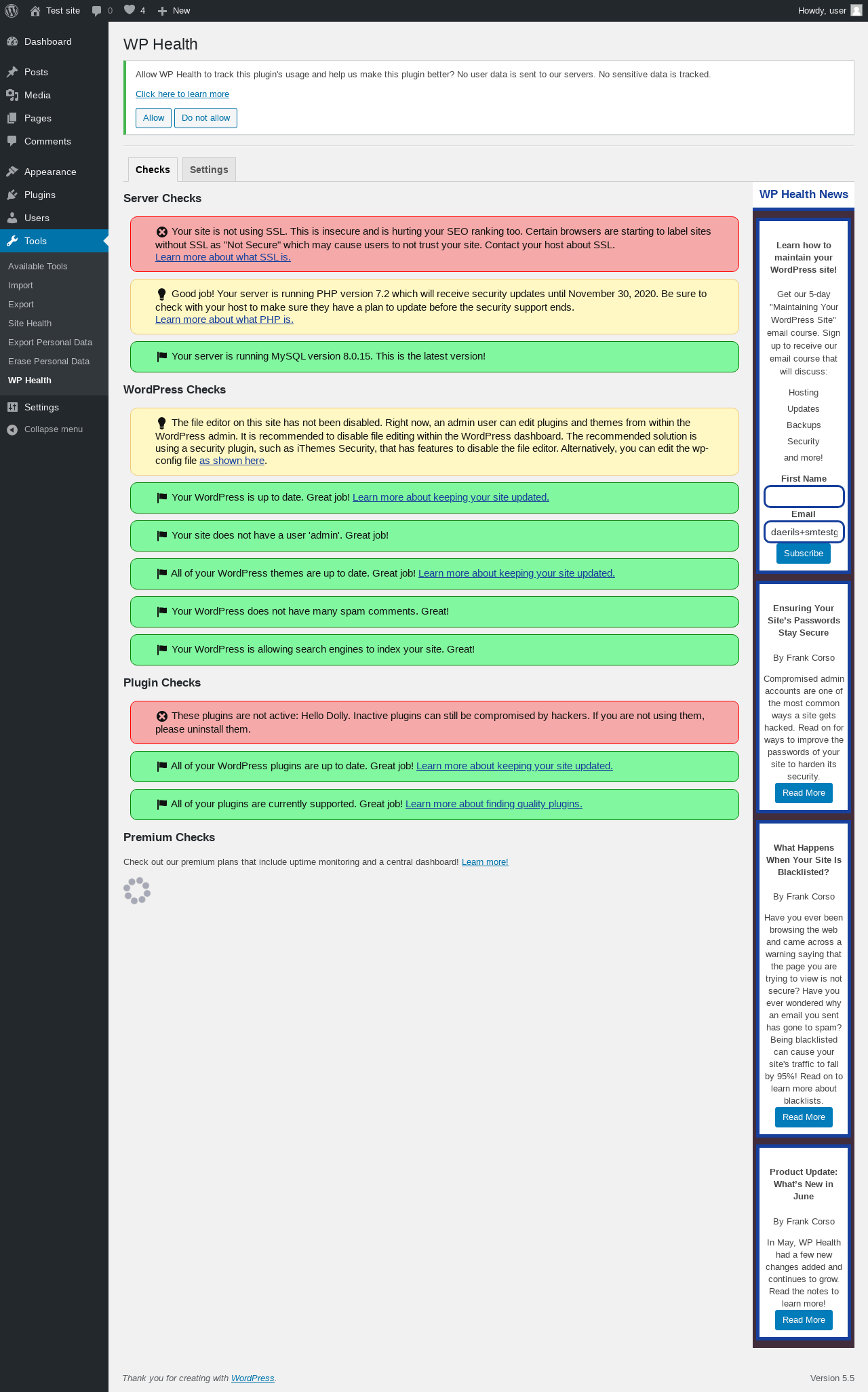This screenshot has height=1392, width=868.
Task: Focus the Email input field
Action: [x=804, y=532]
